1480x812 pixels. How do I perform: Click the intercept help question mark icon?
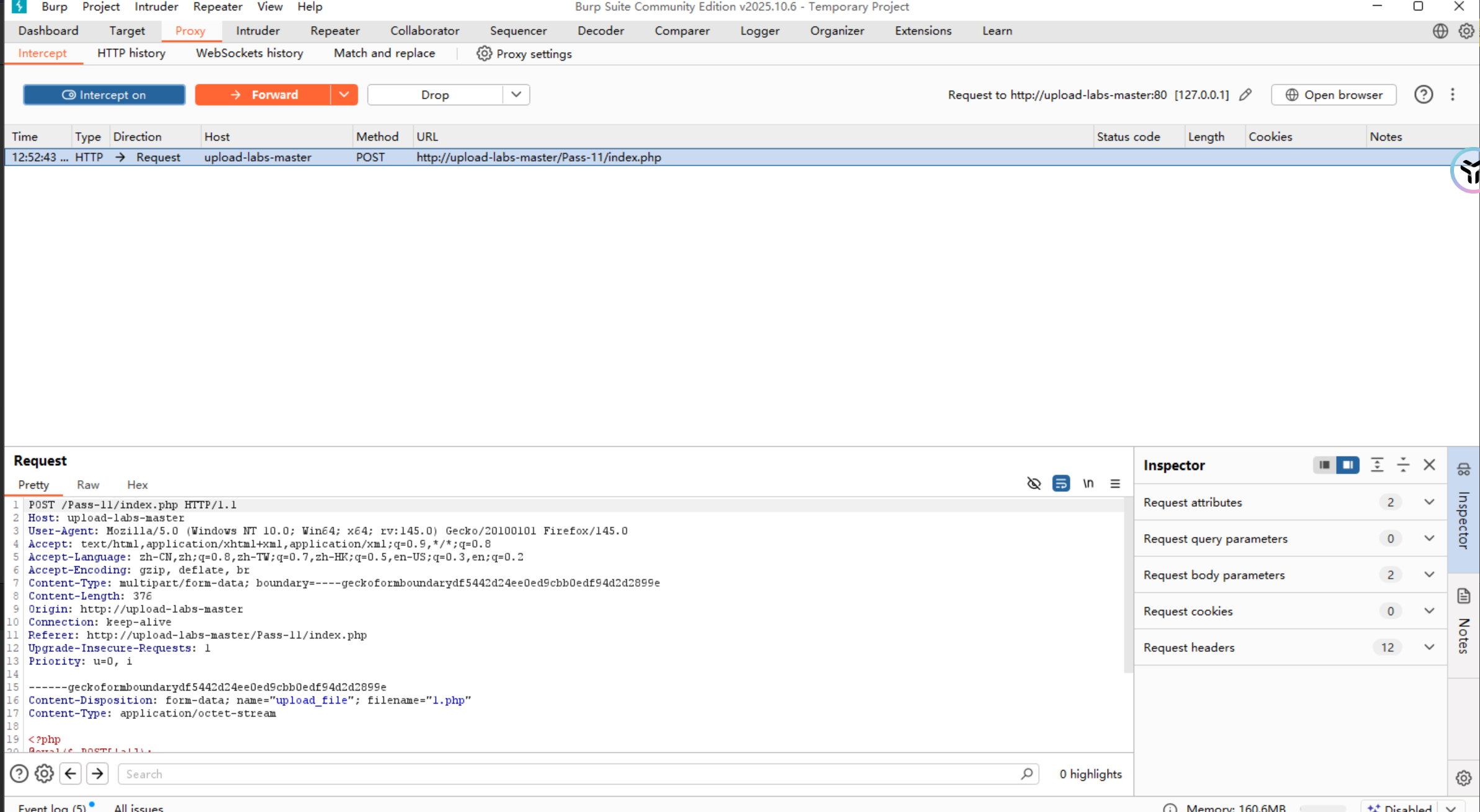coord(1423,94)
